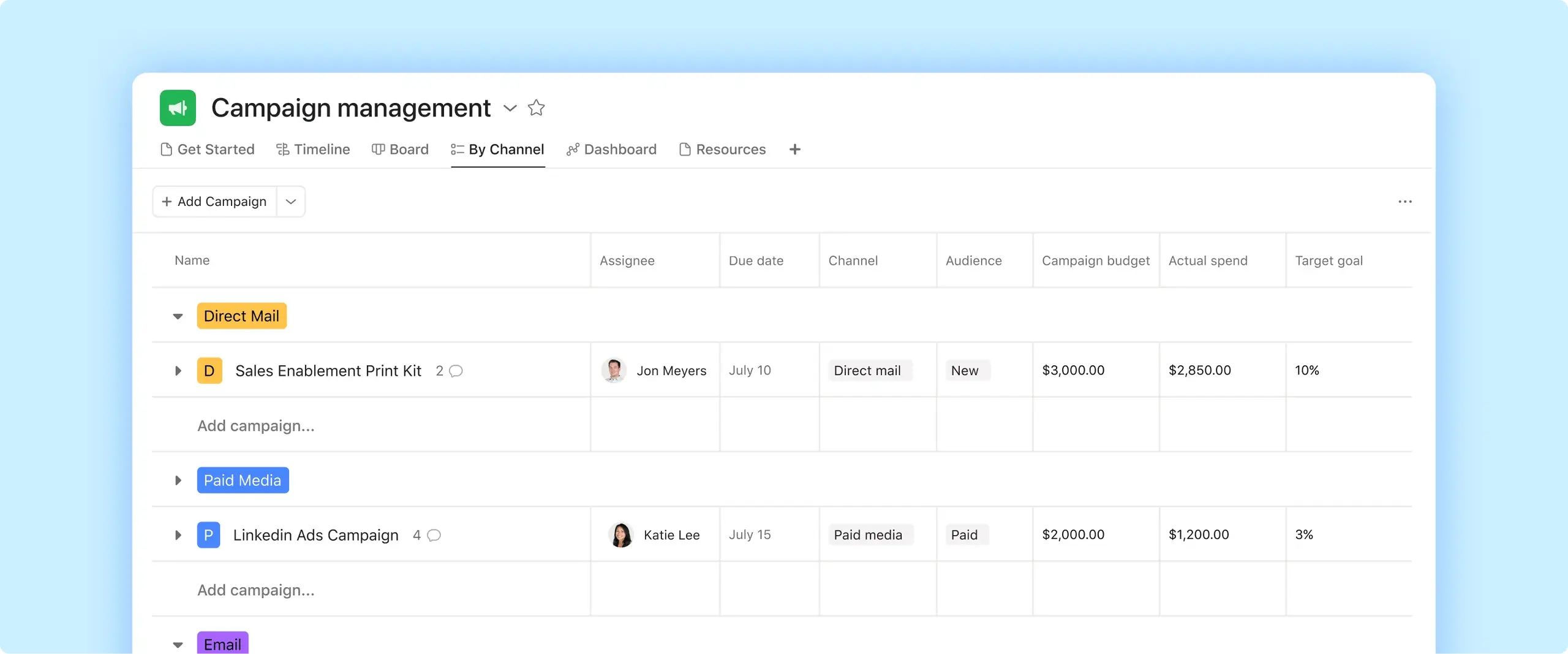Select the $3,000.00 campaign budget cell
This screenshot has height=654, width=1568.
click(x=1096, y=370)
